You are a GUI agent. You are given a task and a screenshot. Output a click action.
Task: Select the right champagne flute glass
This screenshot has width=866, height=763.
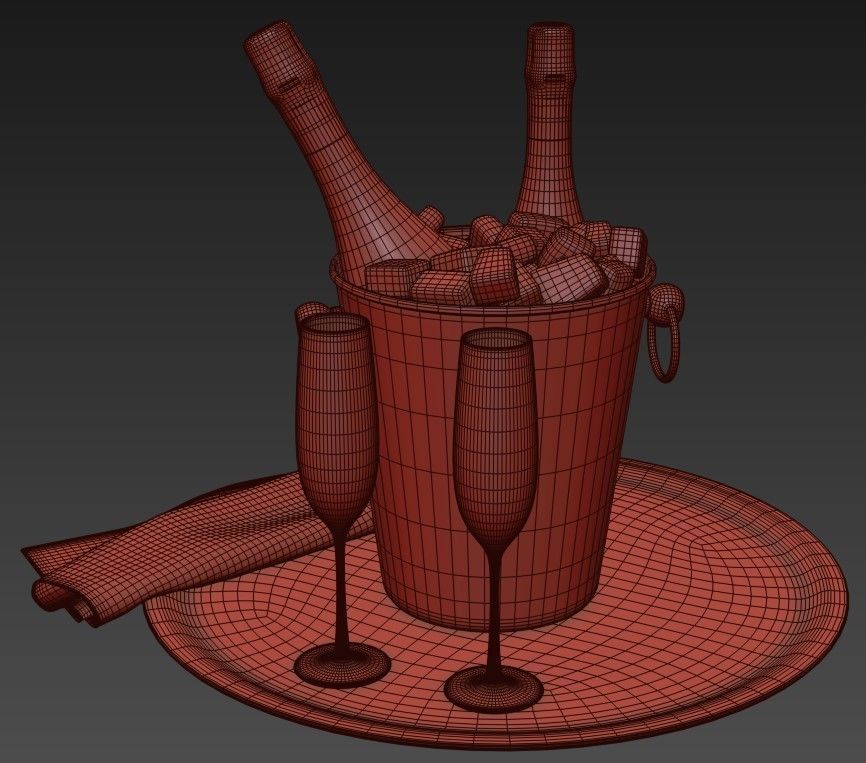[x=494, y=519]
